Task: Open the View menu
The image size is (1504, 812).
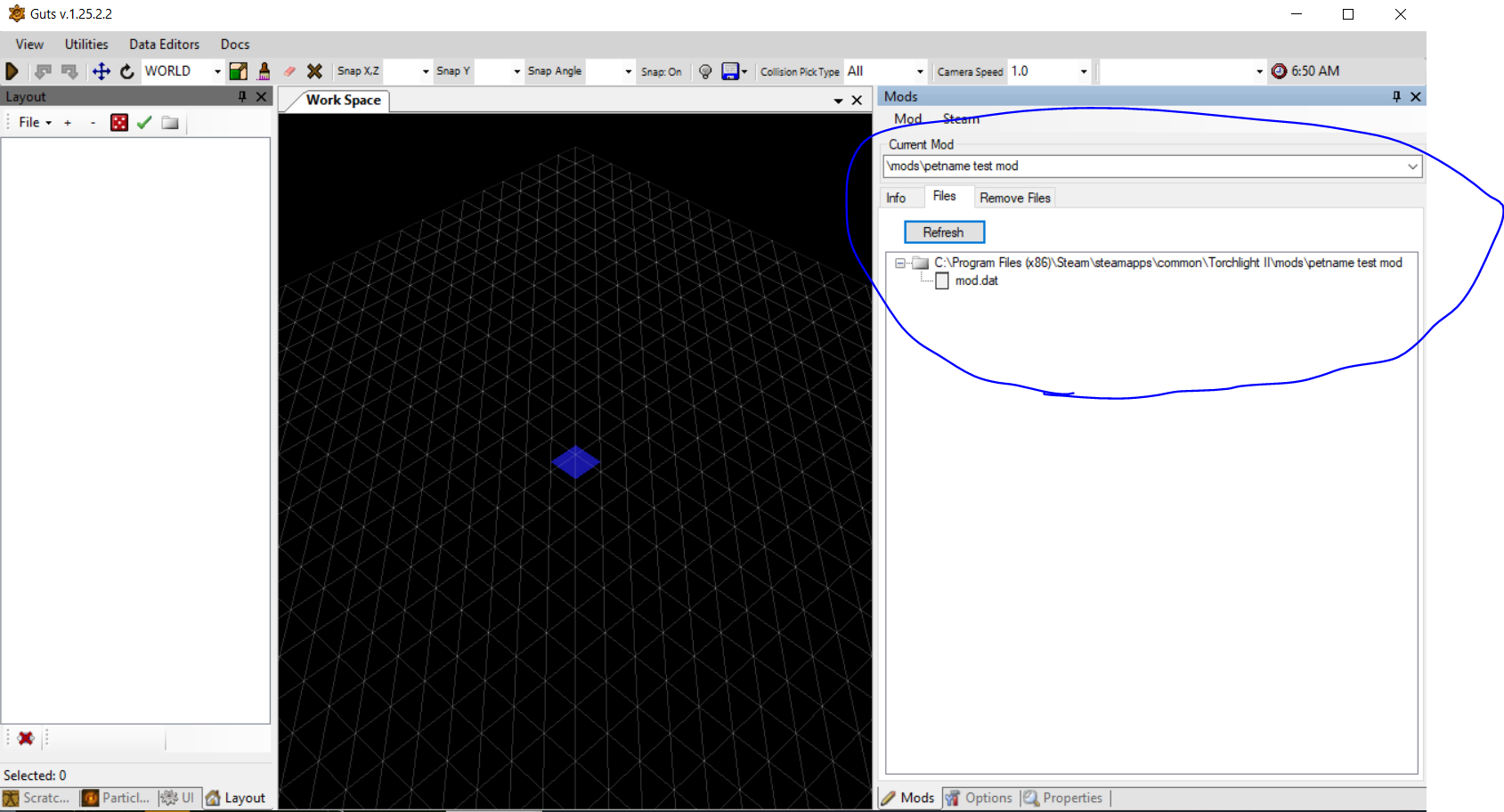Action: point(29,45)
